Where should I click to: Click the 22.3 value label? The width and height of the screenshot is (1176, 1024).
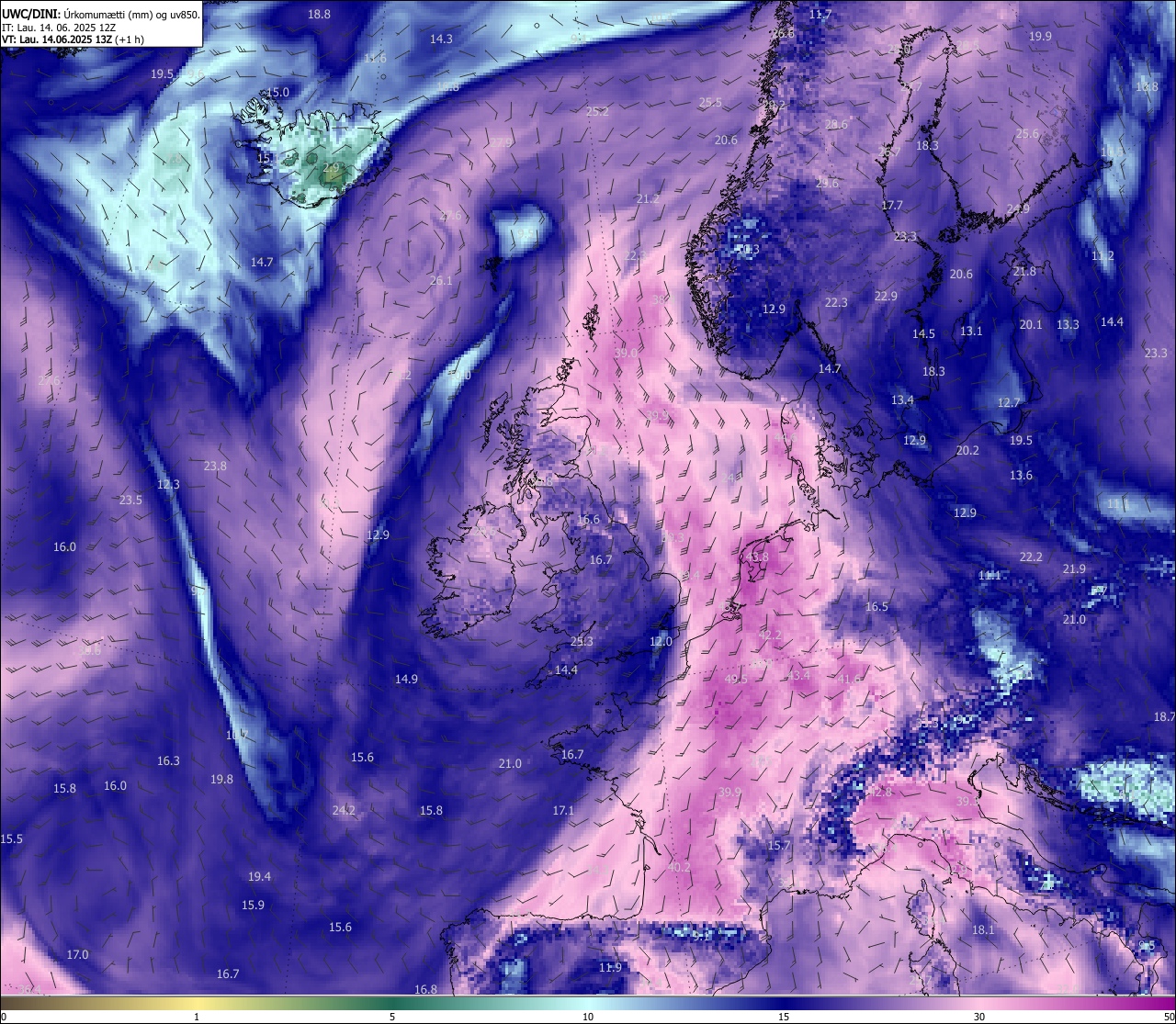click(836, 303)
